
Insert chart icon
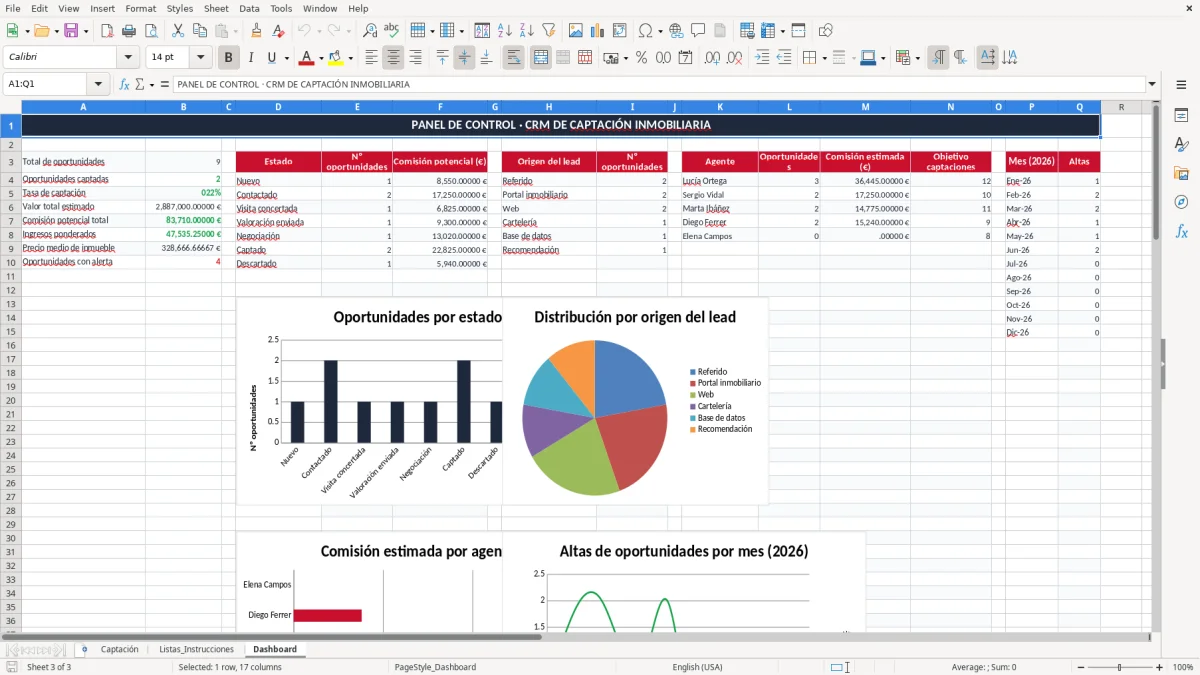pyautogui.click(x=598, y=31)
